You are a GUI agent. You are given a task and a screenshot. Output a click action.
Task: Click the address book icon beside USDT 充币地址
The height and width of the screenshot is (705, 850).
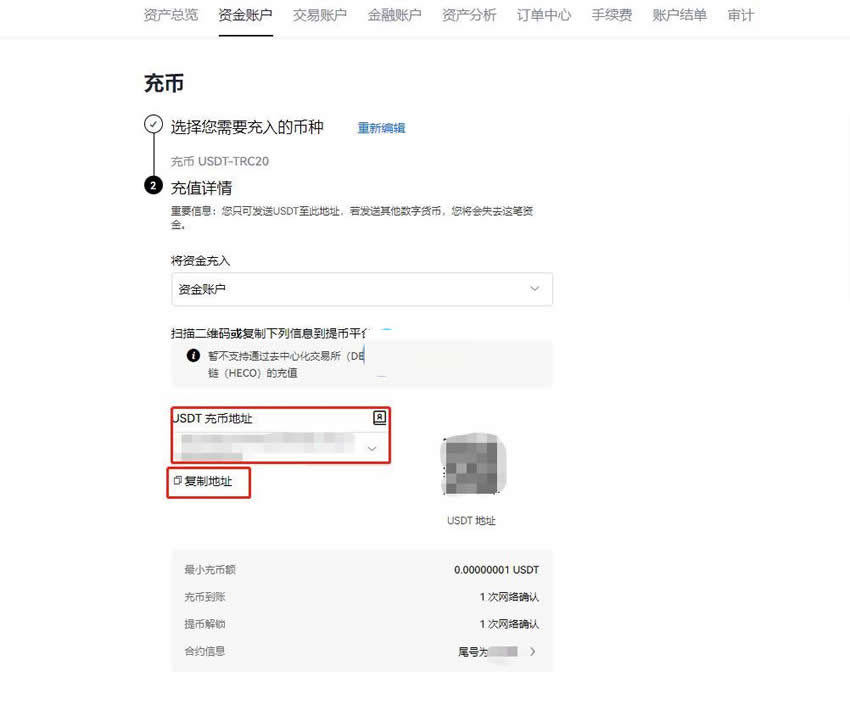click(379, 418)
